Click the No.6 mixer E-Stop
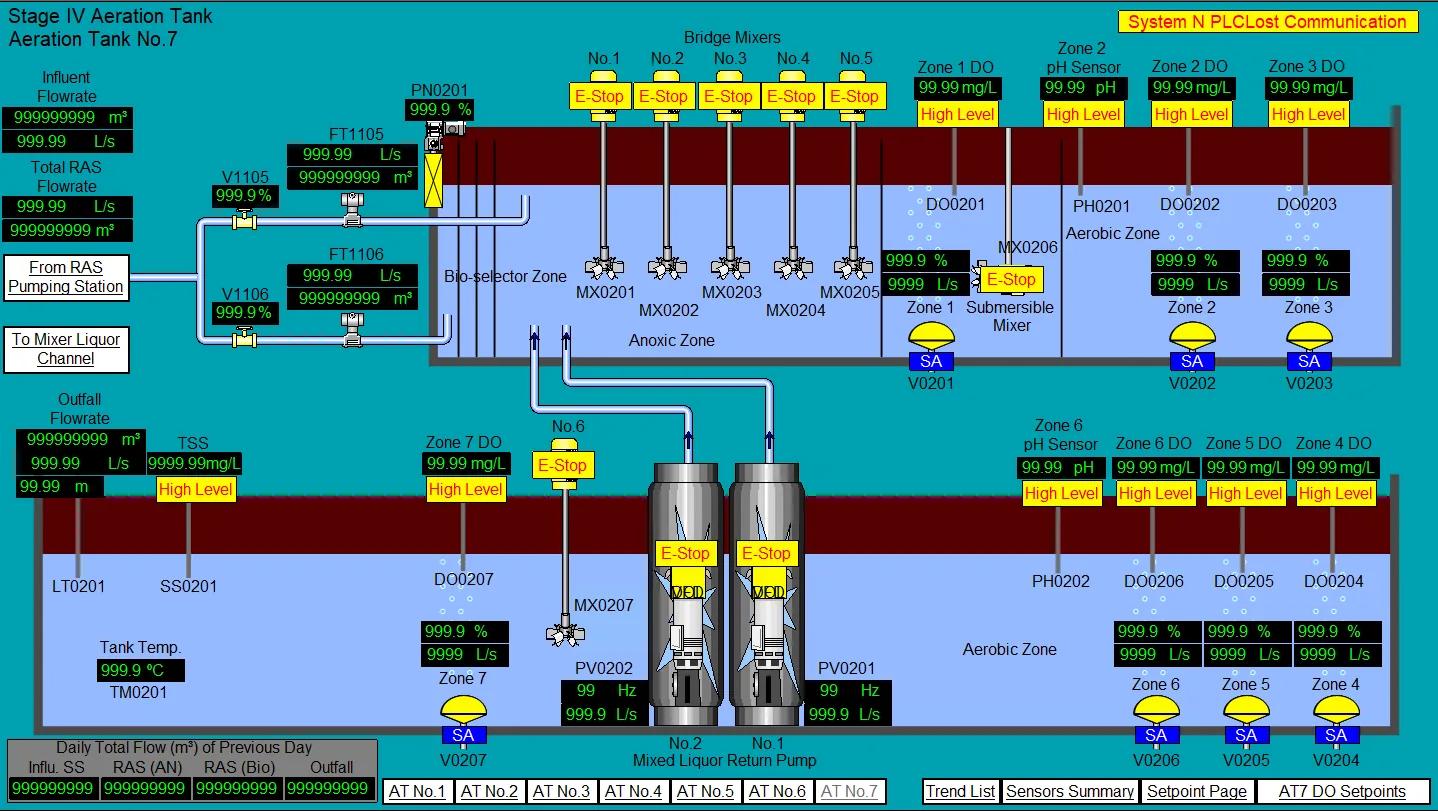Screen dimensions: 1438x811 (x=563, y=465)
